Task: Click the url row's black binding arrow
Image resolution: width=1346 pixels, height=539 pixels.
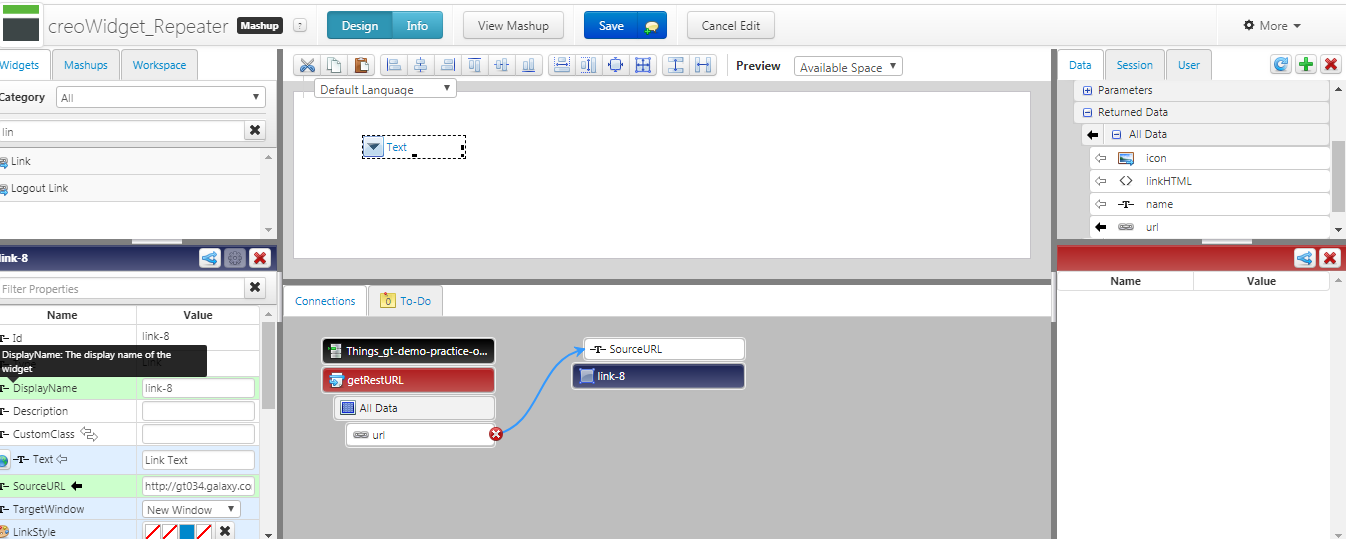Action: click(x=1101, y=227)
